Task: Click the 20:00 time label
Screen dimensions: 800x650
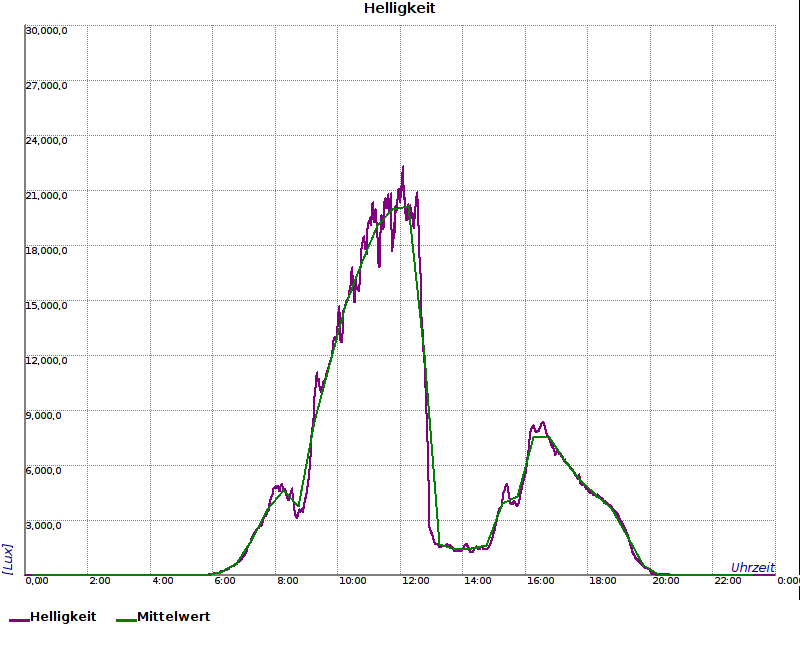Action: (666, 581)
